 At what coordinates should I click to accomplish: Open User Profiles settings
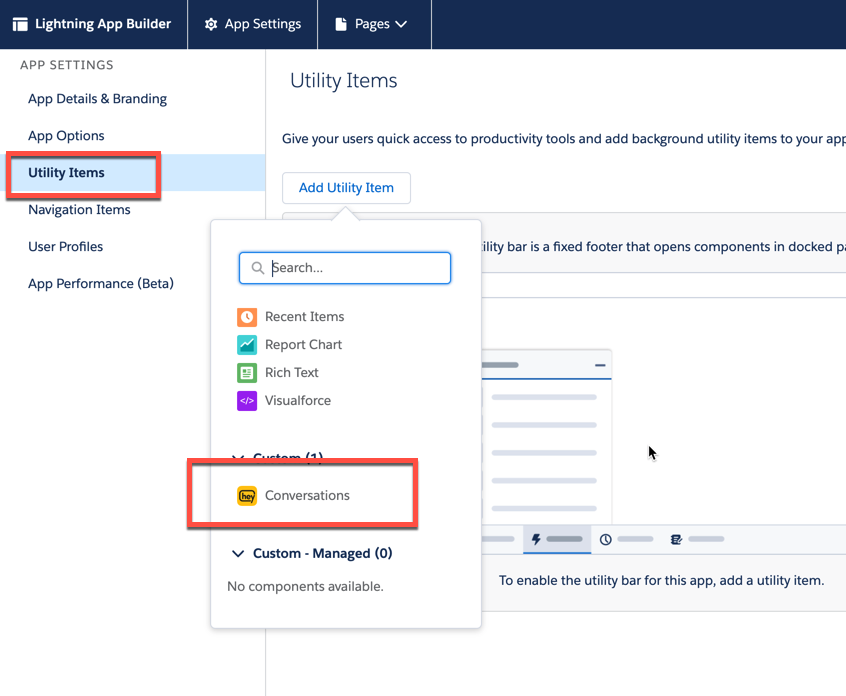click(x=65, y=247)
